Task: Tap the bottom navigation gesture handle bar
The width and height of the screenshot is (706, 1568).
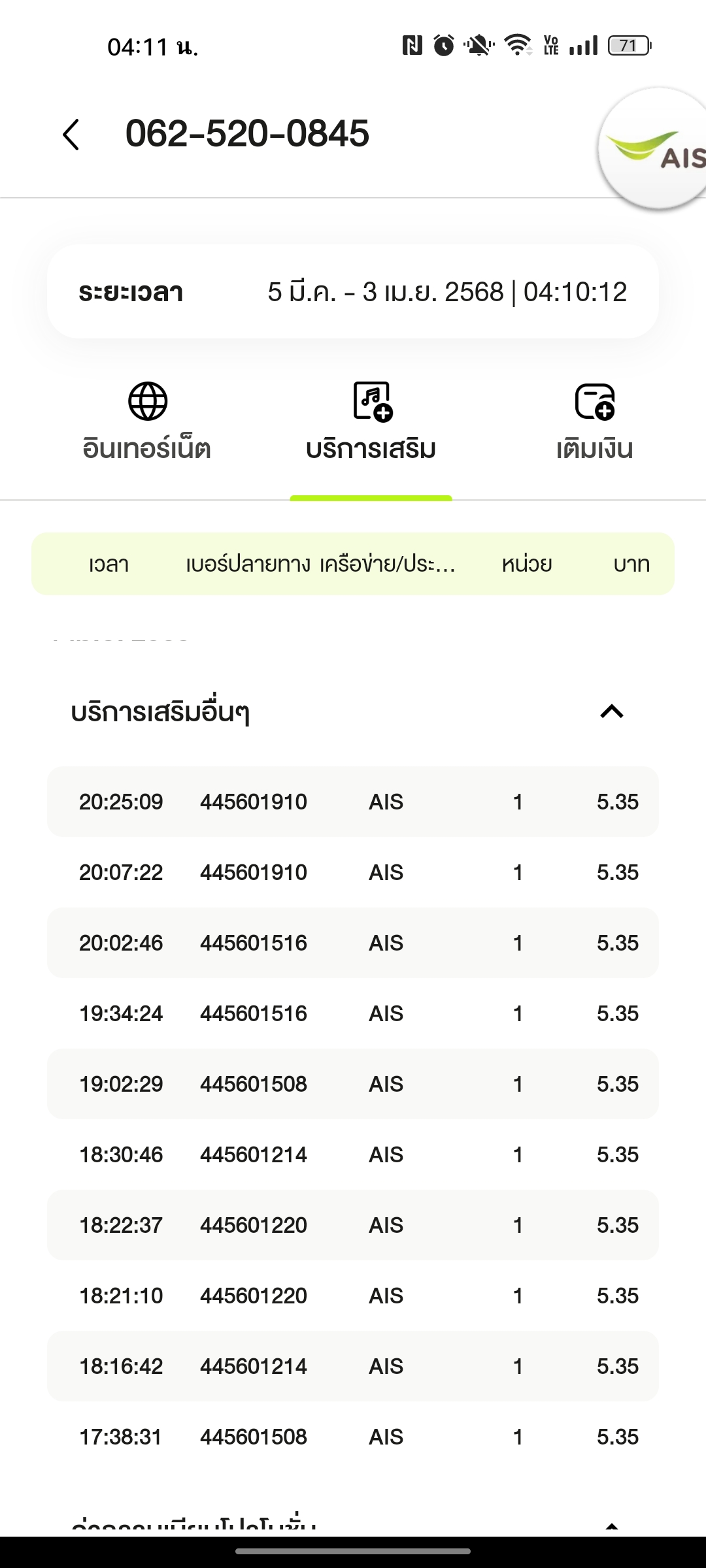Action: pyautogui.click(x=353, y=1551)
